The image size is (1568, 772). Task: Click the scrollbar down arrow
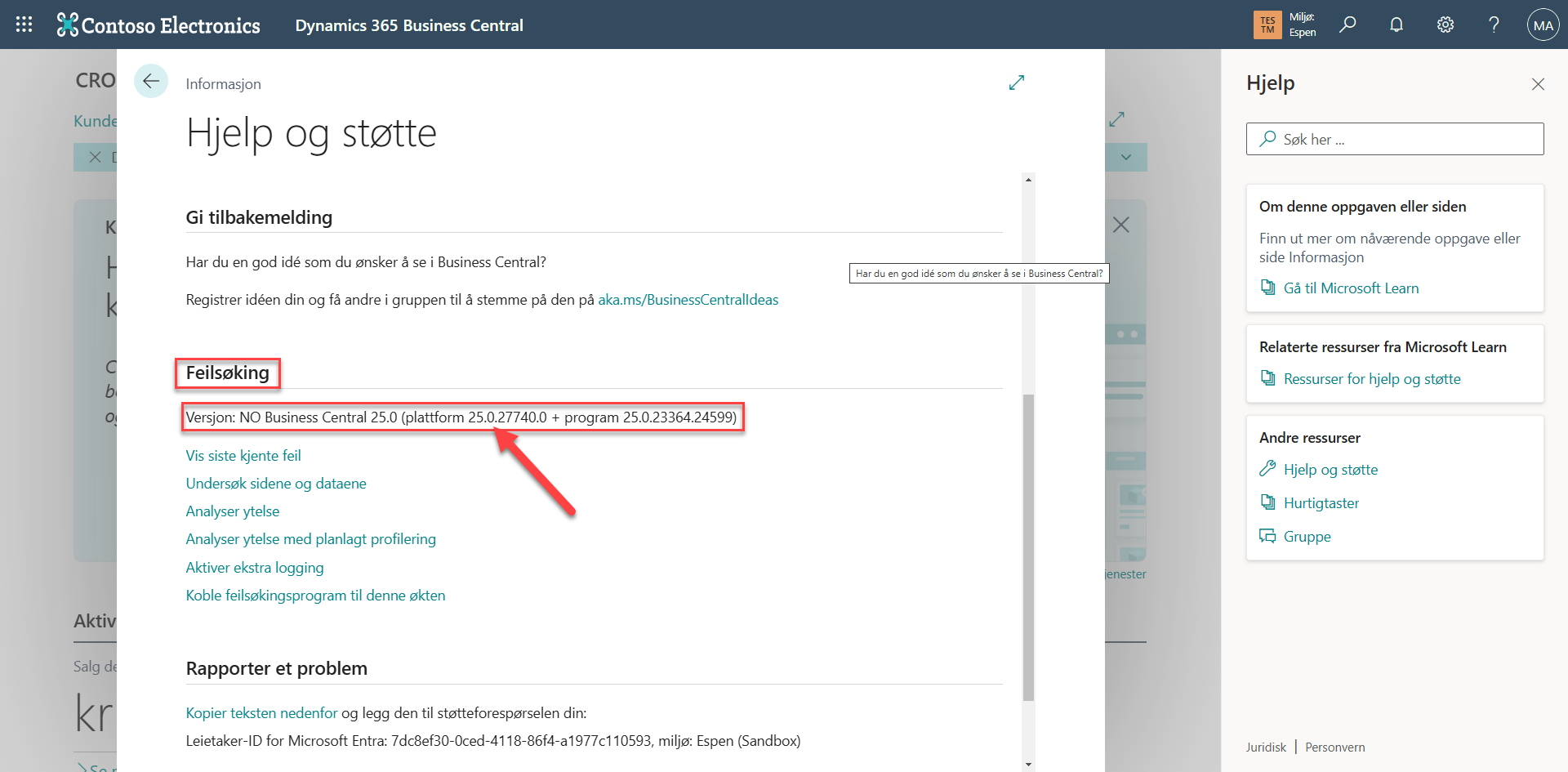(x=1028, y=765)
